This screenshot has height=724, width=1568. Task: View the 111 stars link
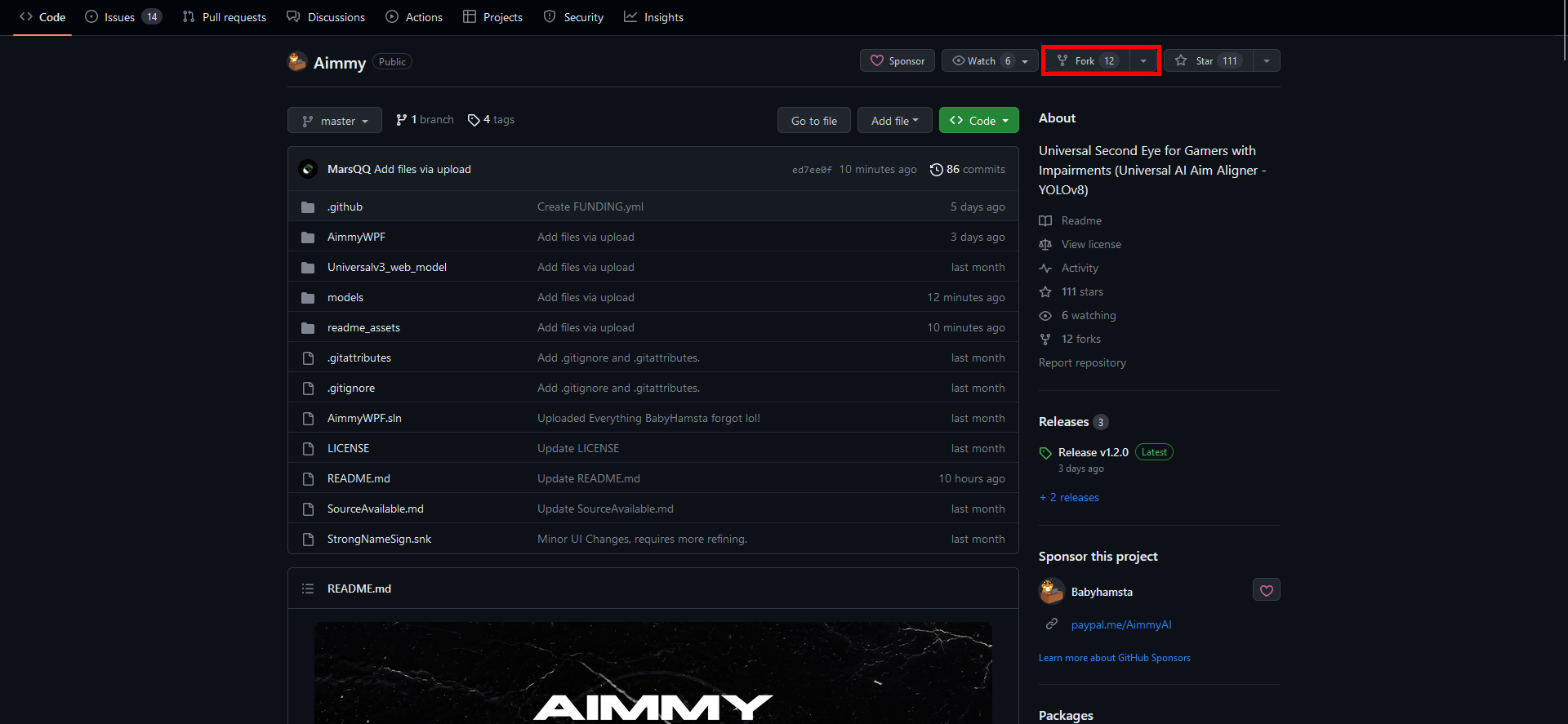1071,291
